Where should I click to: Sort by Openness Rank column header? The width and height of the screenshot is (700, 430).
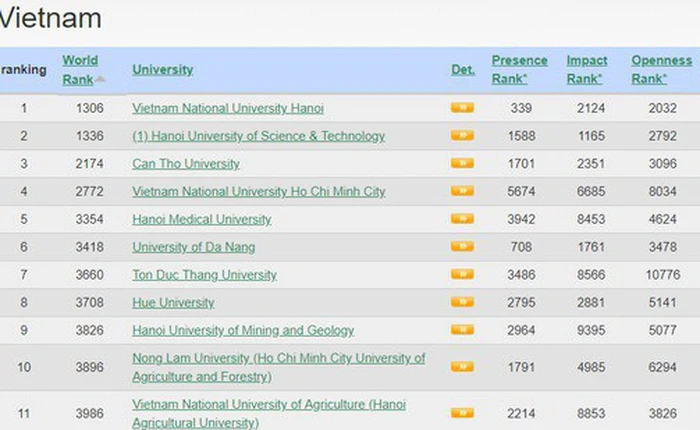click(661, 70)
